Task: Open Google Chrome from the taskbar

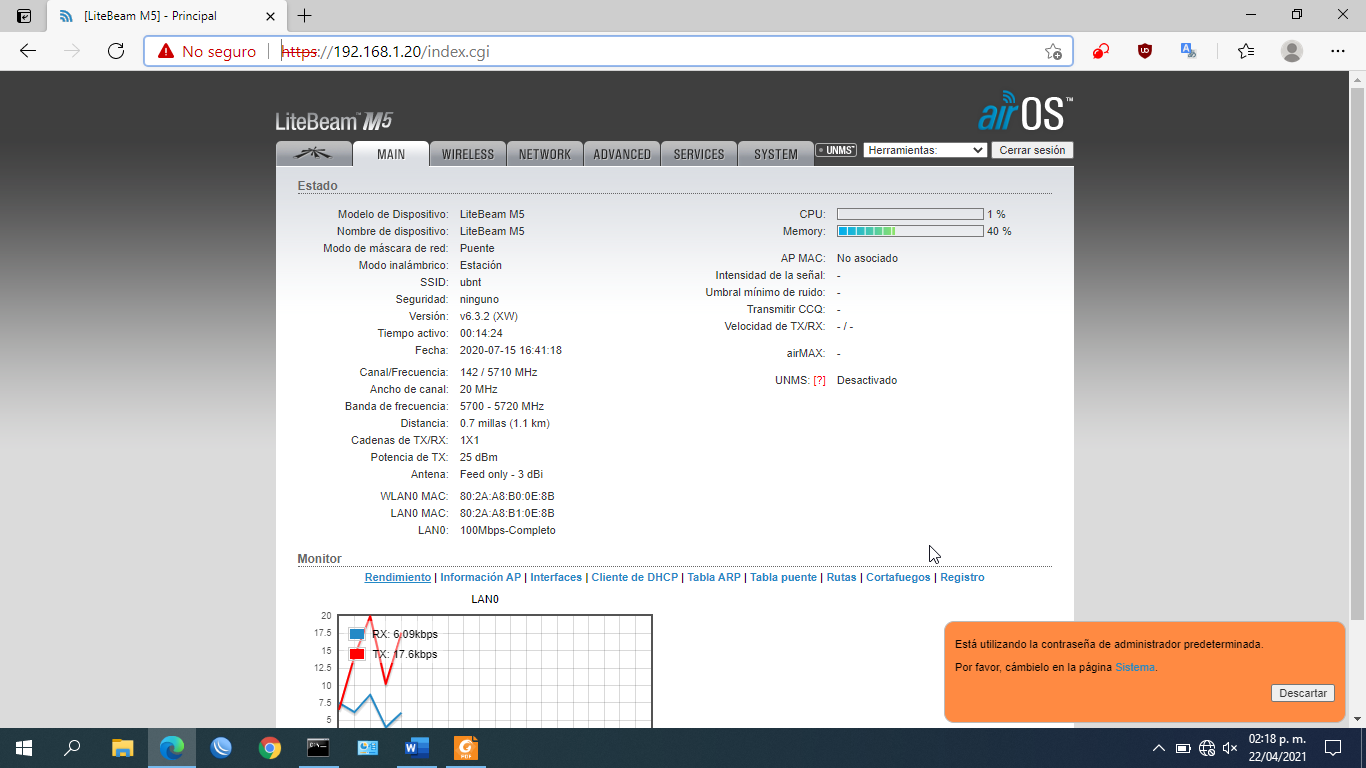Action: (269, 747)
